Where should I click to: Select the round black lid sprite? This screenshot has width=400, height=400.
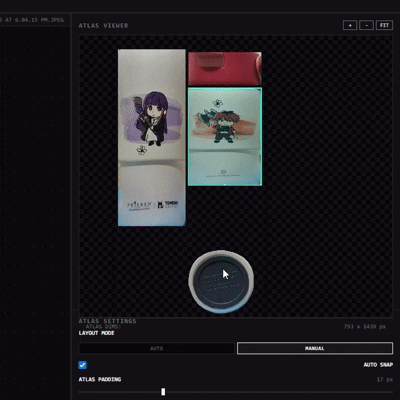tap(221, 282)
